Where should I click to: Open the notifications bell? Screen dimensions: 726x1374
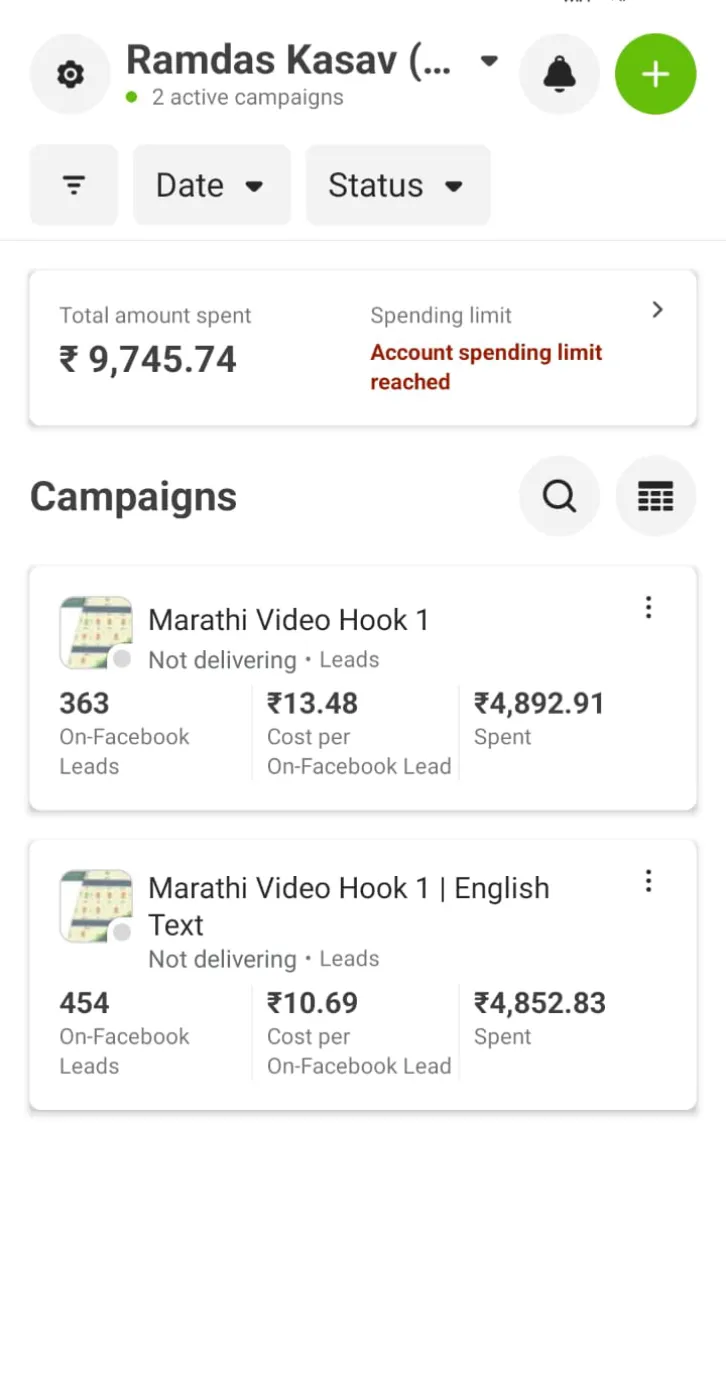point(559,74)
